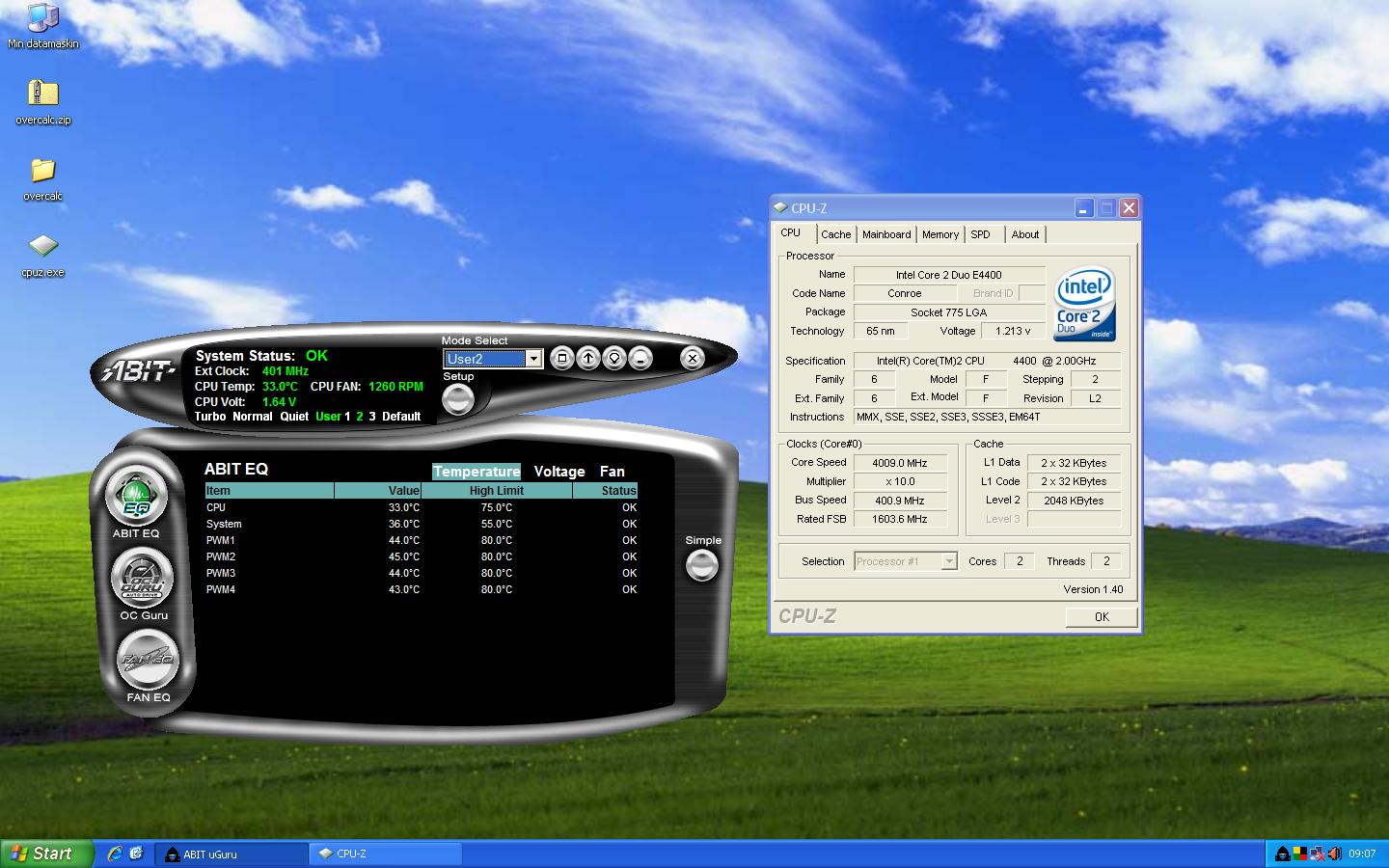
Task: Select the overcalc folder desktop icon
Action: (42, 178)
